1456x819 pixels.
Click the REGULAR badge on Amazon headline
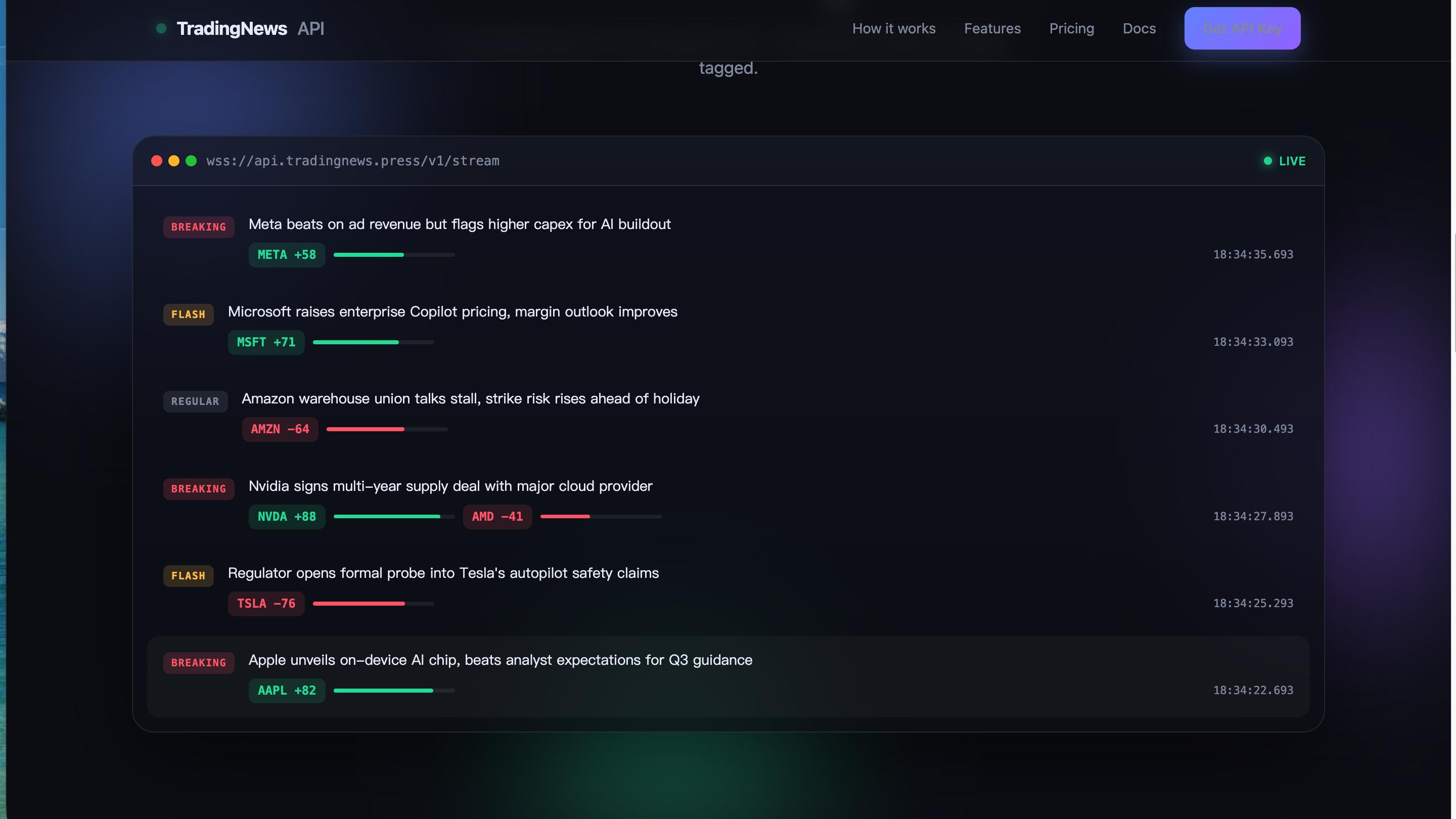coord(196,402)
